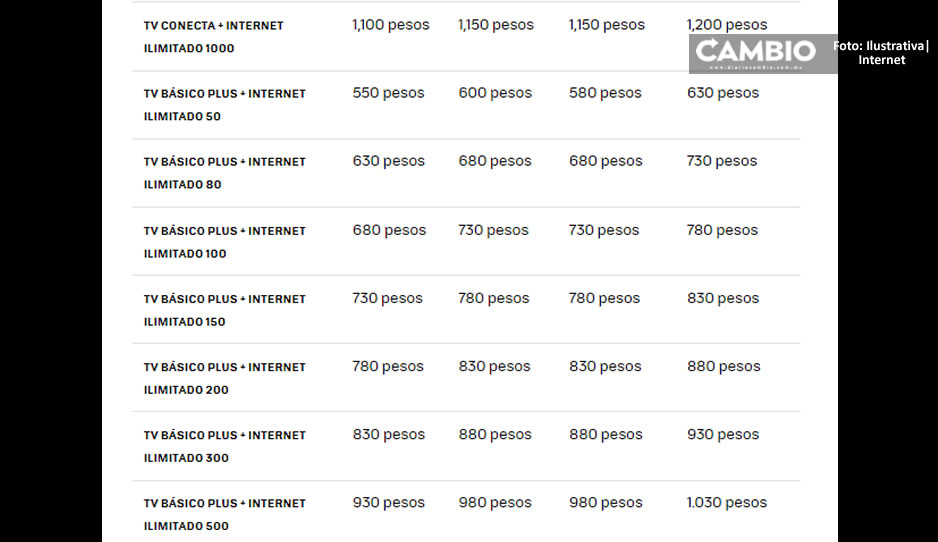Click TV Básico Plus + Internet Ilimitado 50
The width and height of the screenshot is (938, 542).
224,105
